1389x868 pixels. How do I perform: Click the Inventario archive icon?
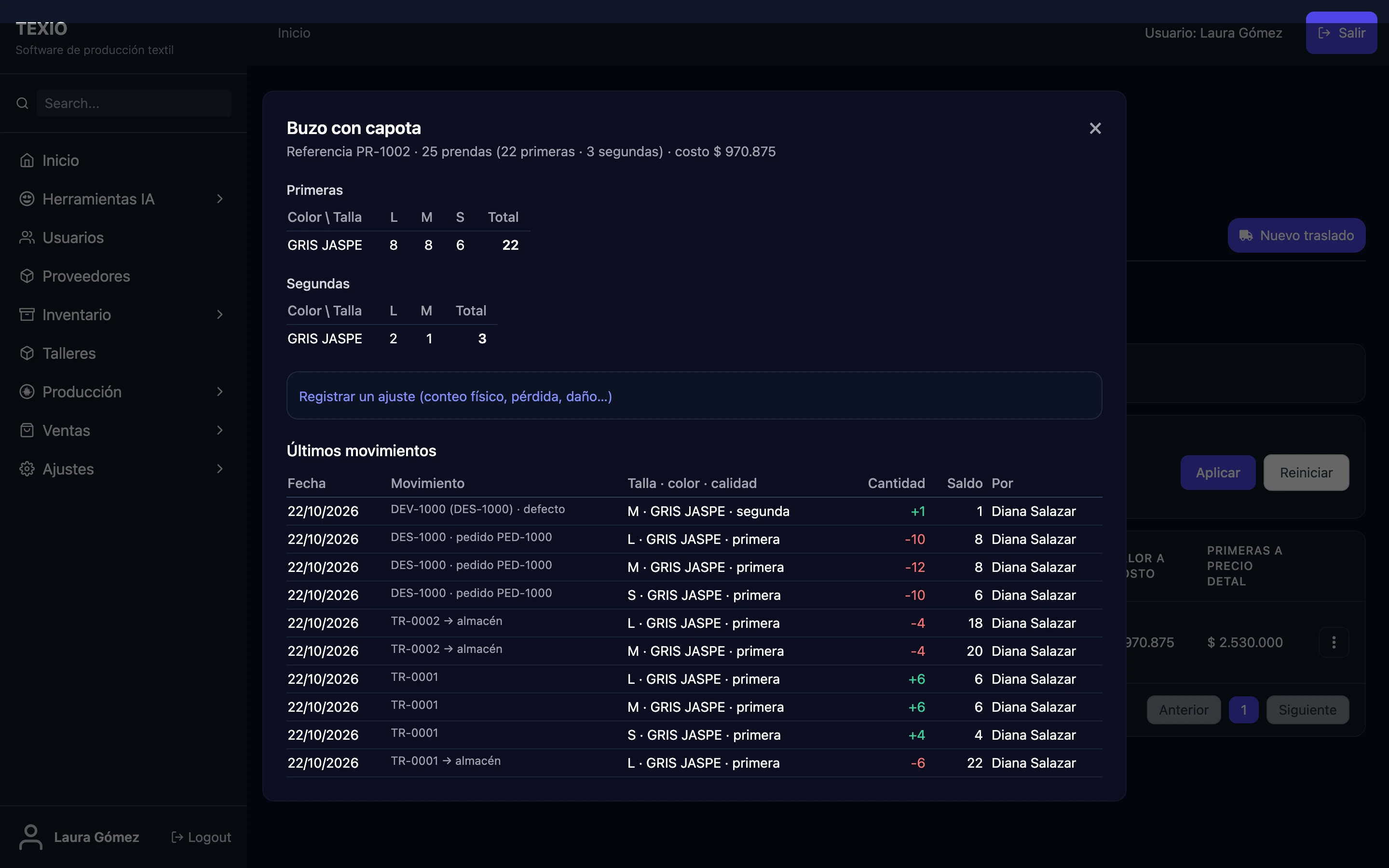[27, 314]
